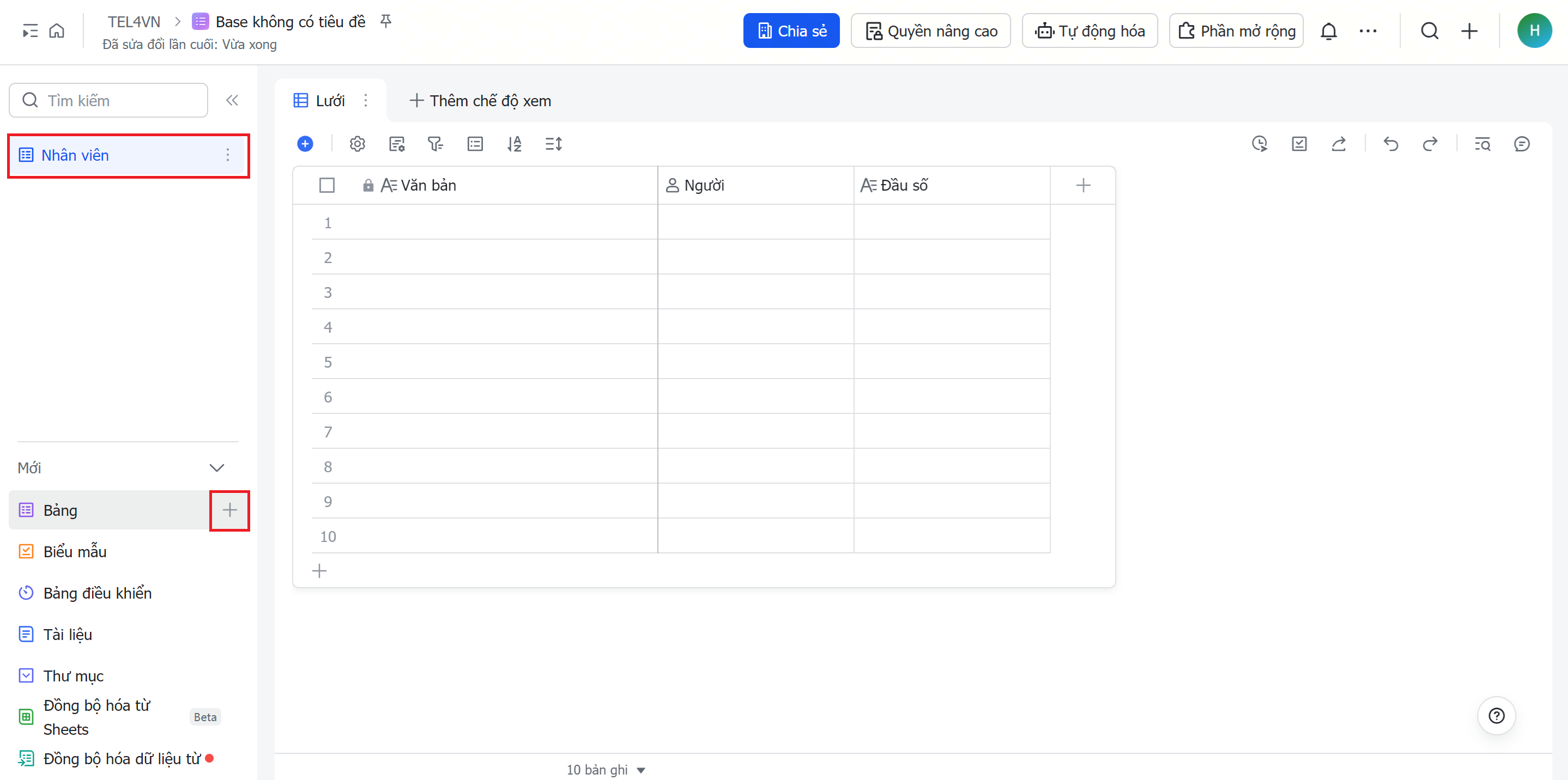Collapse the Mới section chevron
Viewport: 1568px width, 780px height.
pos(217,468)
